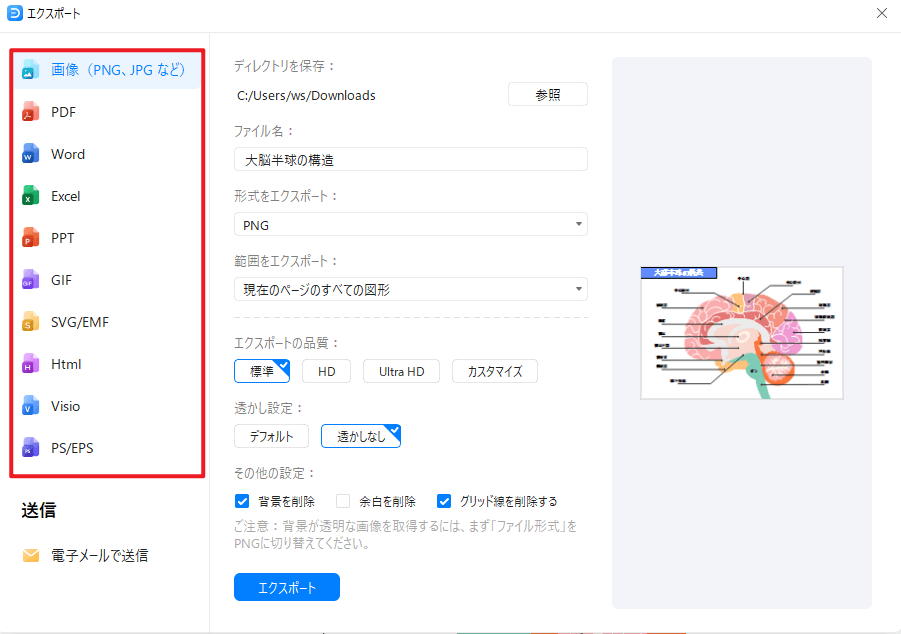Image resolution: width=901 pixels, height=634 pixels.
Task: Enable the 余白を削除 checkbox
Action: point(342,500)
